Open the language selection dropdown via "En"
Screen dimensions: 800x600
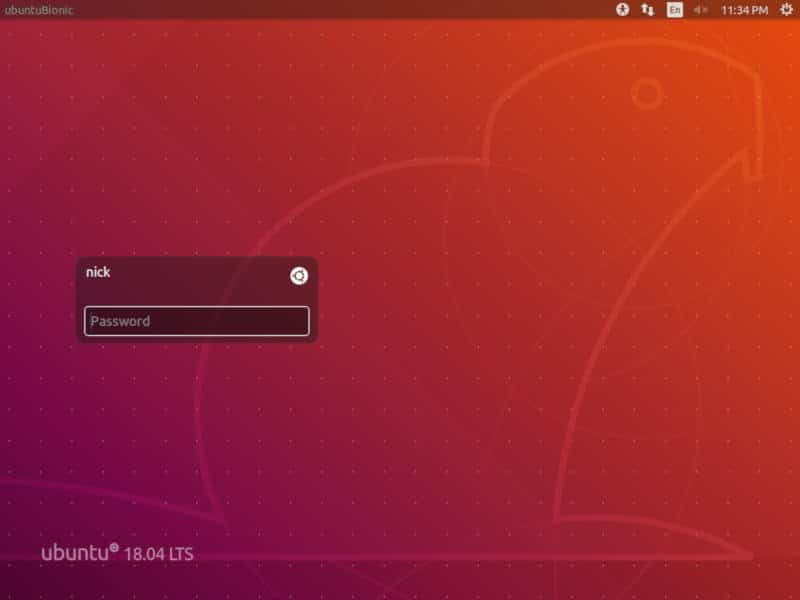(673, 11)
